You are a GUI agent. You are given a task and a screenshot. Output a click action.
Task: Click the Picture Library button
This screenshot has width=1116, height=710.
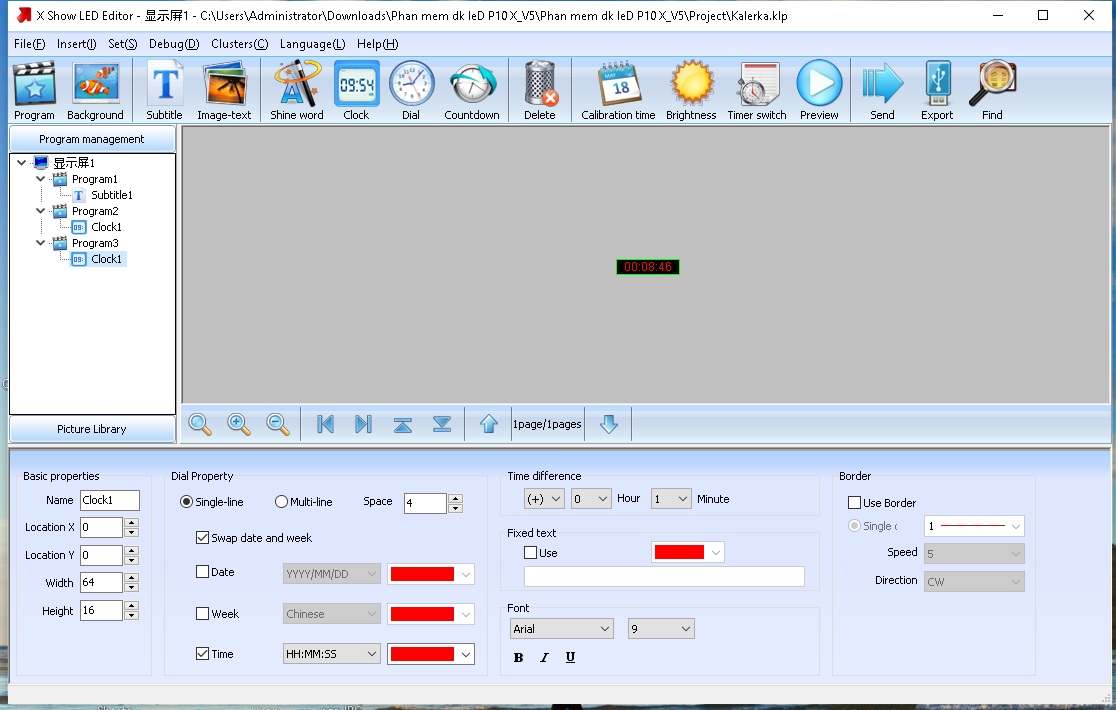pos(92,429)
